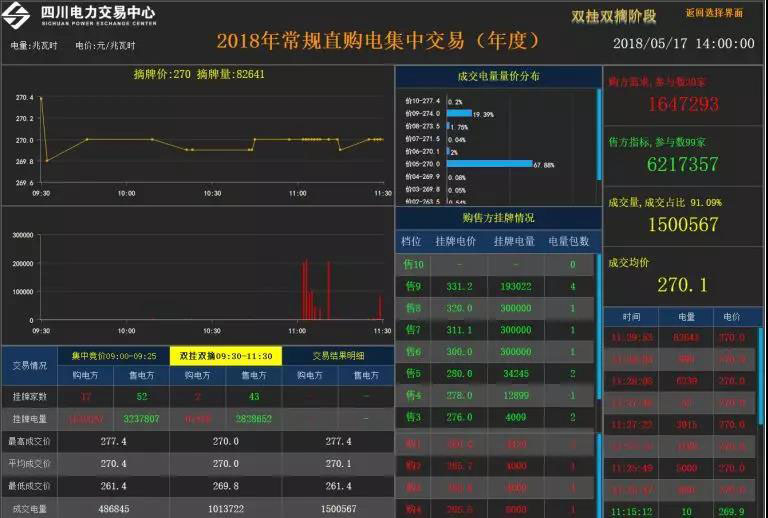Image resolution: width=768 pixels, height=518 pixels.
Task: Click 返回选择界面 to return to selection screen
Action: point(714,14)
